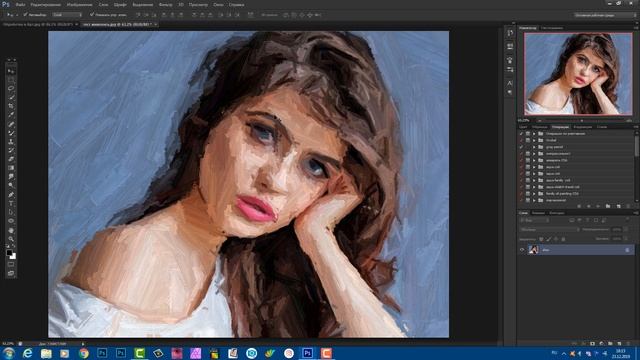Viewport: 640px width, 360px height.
Task: Switch to the Цвет panel tab
Action: click(x=523, y=127)
